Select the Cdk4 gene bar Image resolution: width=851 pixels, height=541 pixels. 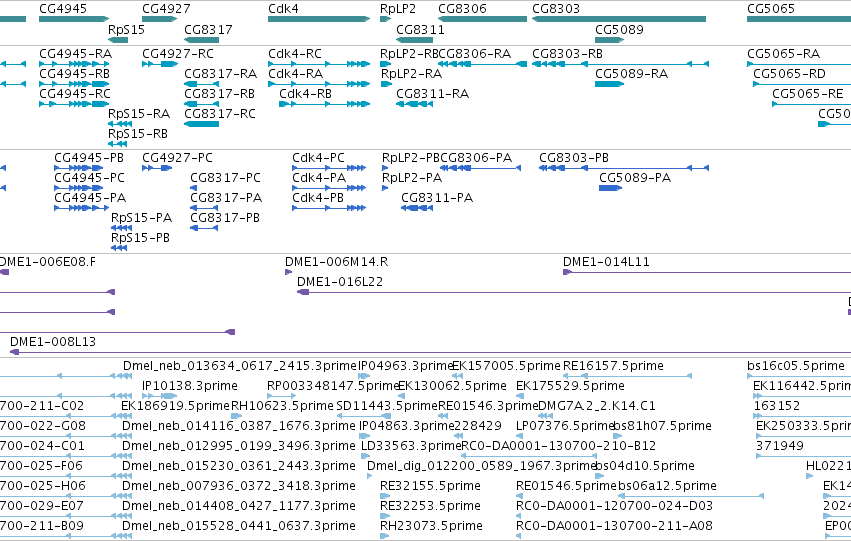click(319, 19)
